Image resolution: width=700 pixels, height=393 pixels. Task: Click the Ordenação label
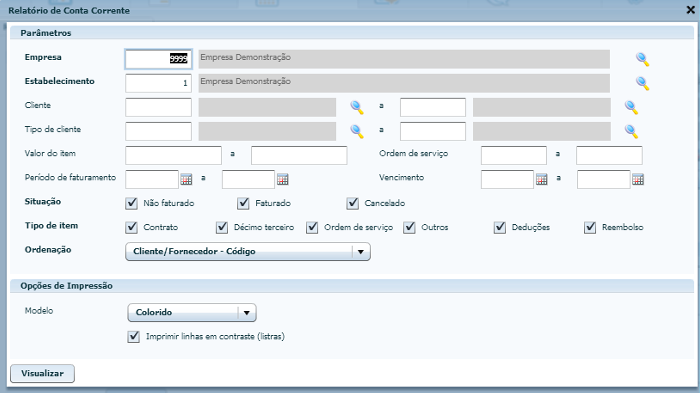click(x=48, y=250)
